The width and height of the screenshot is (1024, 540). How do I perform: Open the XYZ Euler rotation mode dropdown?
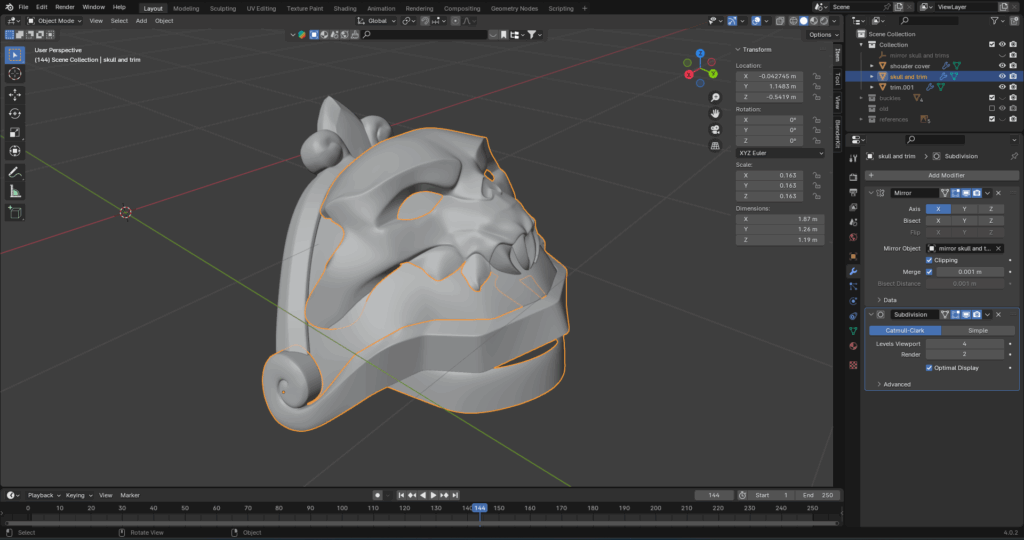pos(780,153)
